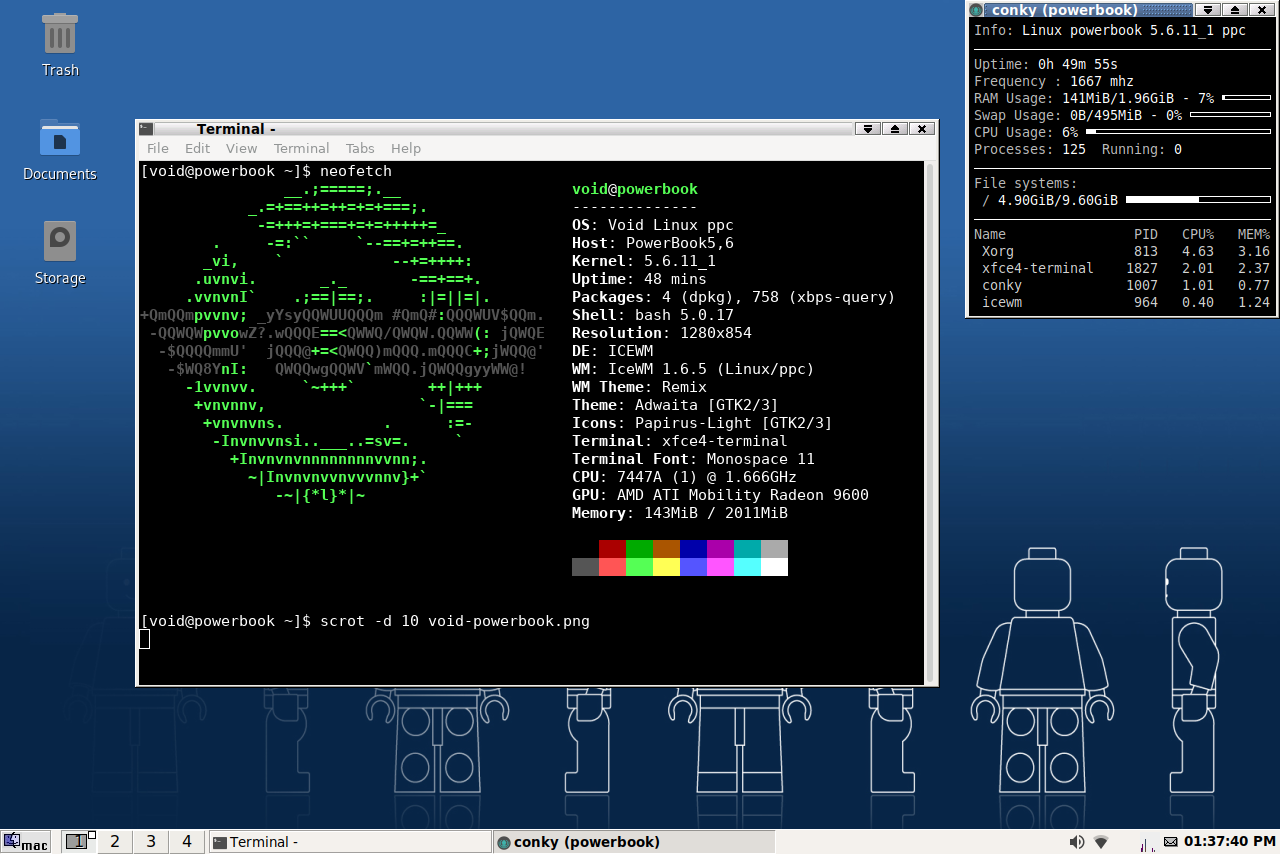Click the xfce4-terminal process row in conky
The image size is (1280, 854).
(x=1122, y=268)
